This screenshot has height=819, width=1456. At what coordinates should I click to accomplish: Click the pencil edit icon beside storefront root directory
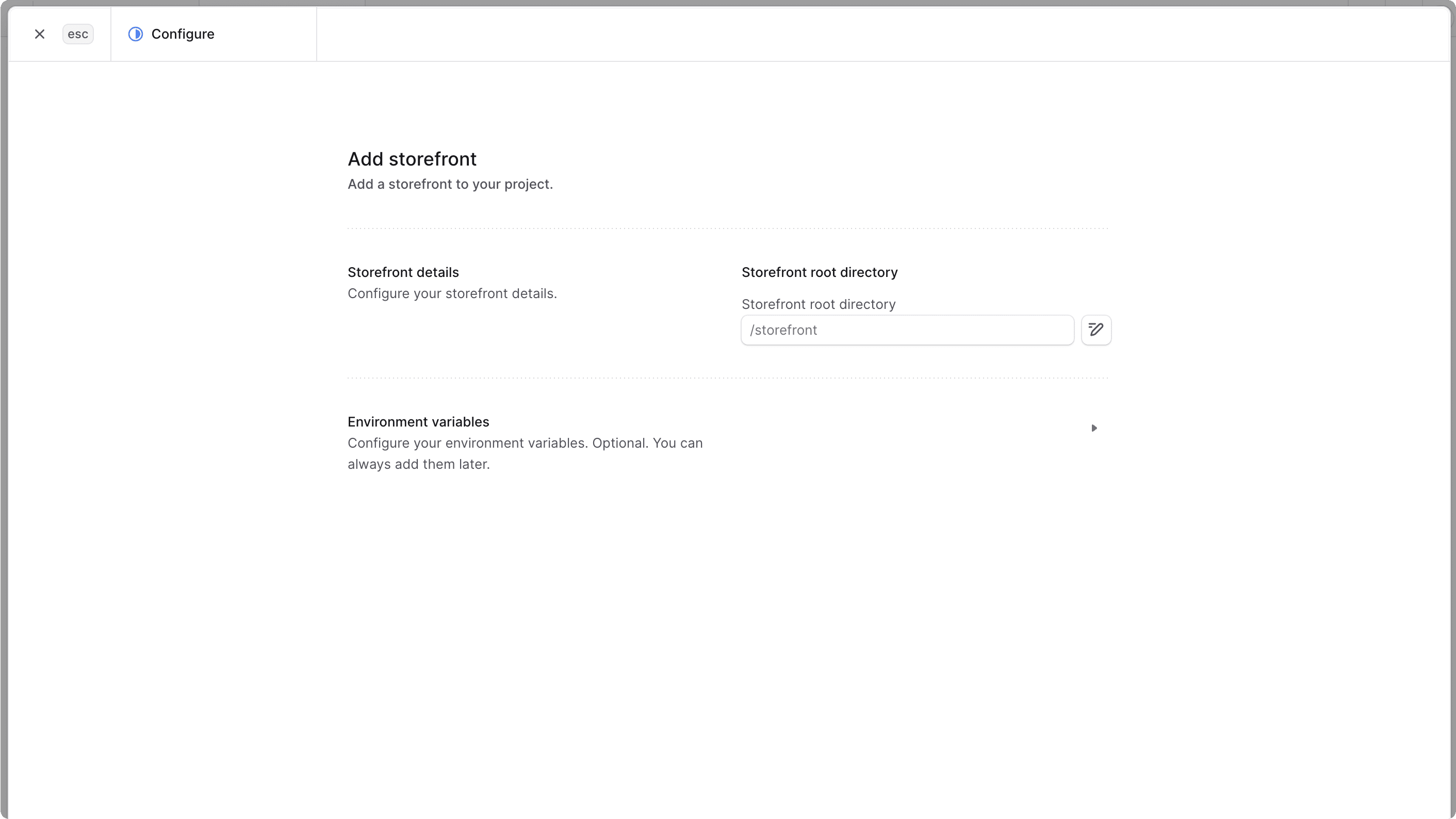coord(1095,330)
